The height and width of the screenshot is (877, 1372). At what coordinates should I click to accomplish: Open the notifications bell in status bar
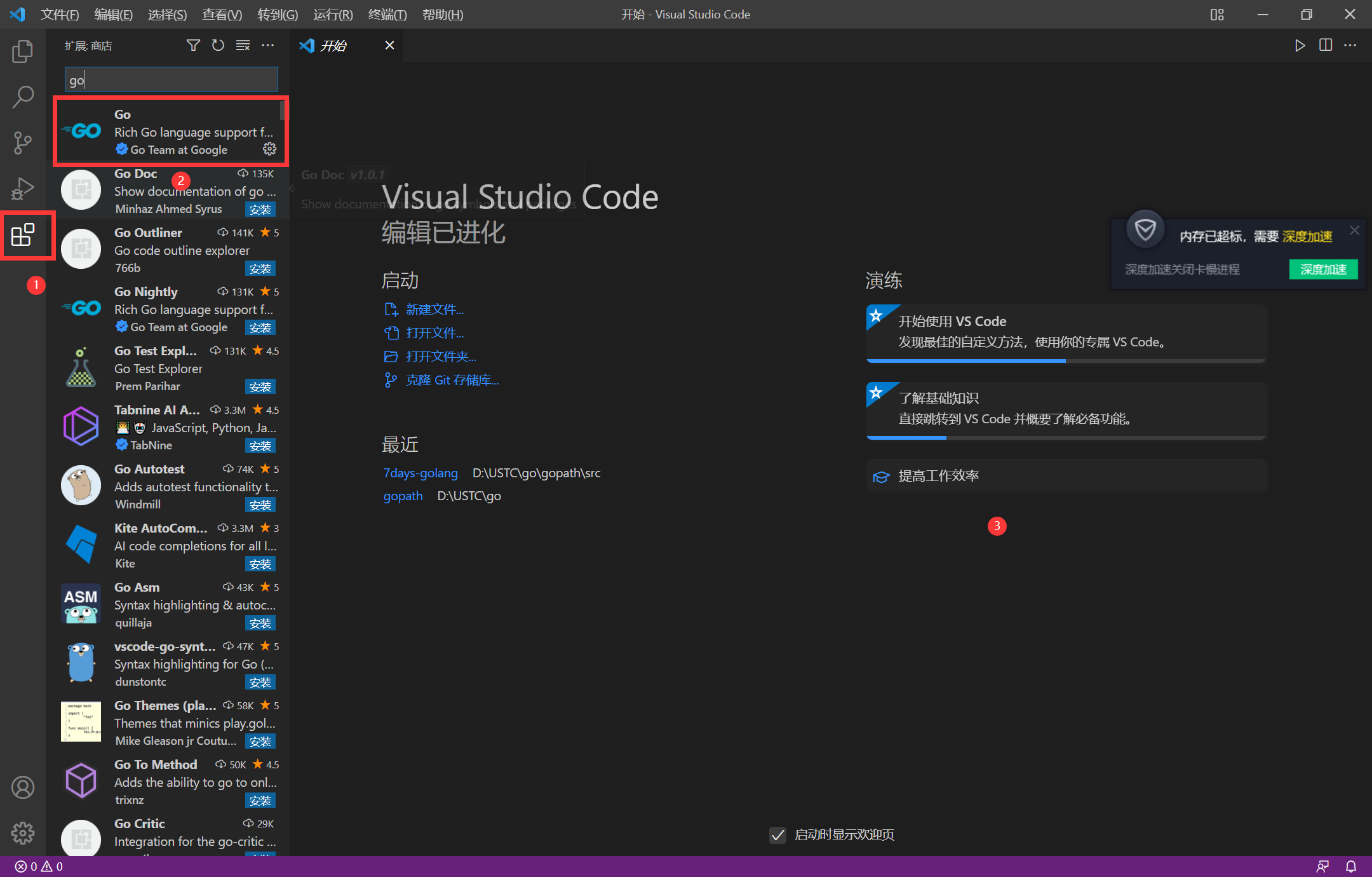[1351, 866]
